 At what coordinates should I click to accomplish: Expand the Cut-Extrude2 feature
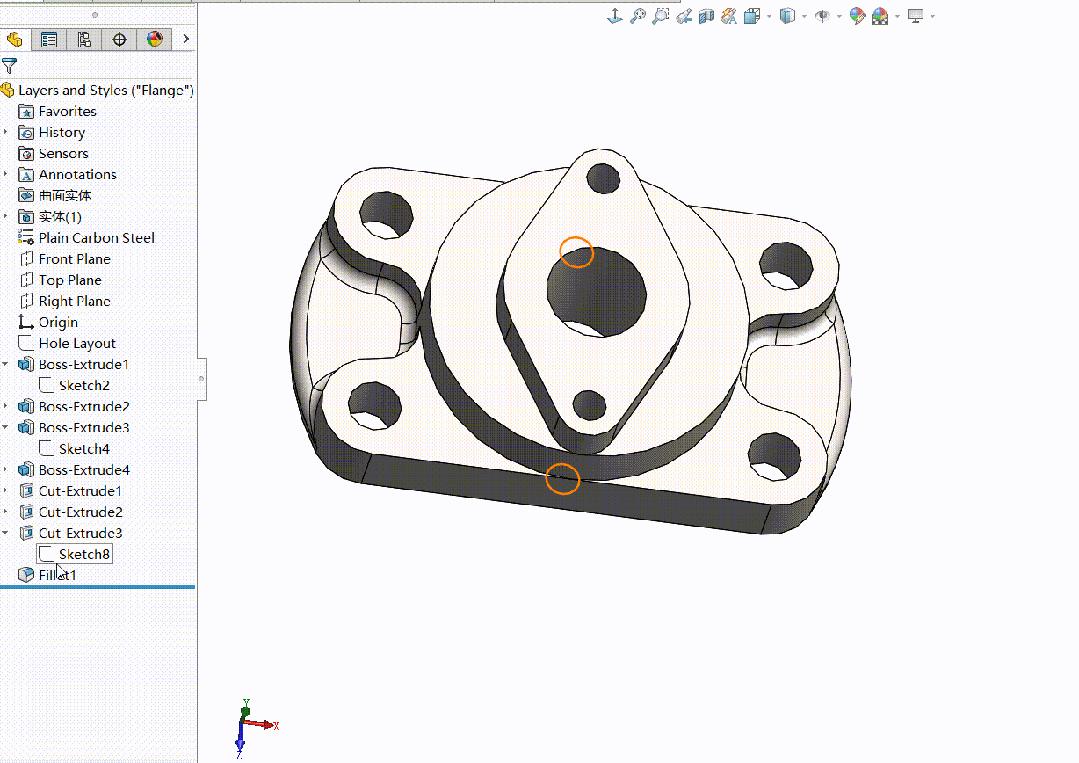[x=6, y=511]
